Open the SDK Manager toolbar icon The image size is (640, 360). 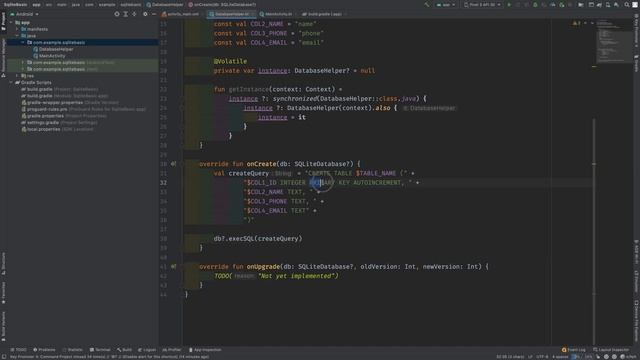point(616,5)
